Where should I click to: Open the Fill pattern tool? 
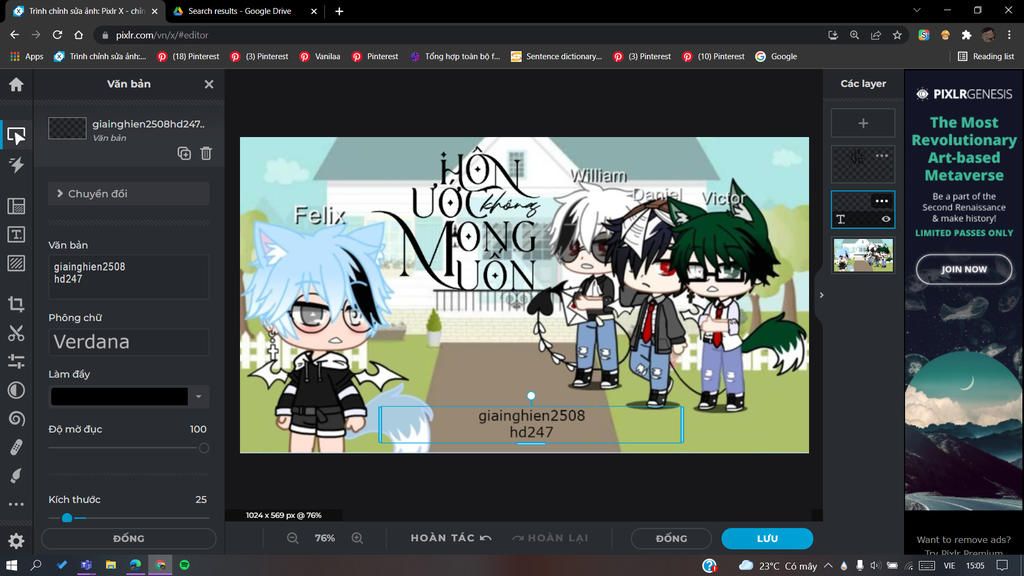[x=16, y=263]
